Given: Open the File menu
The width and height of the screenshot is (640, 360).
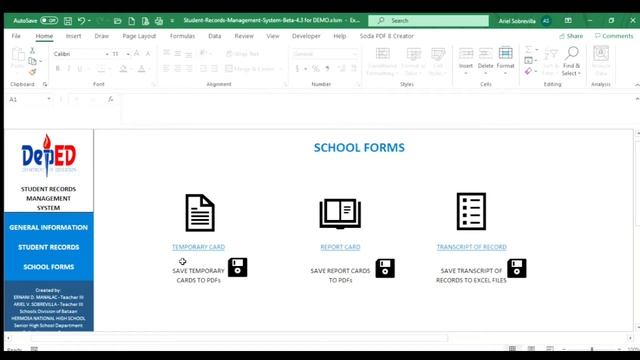Looking at the screenshot, I should coord(16,36).
